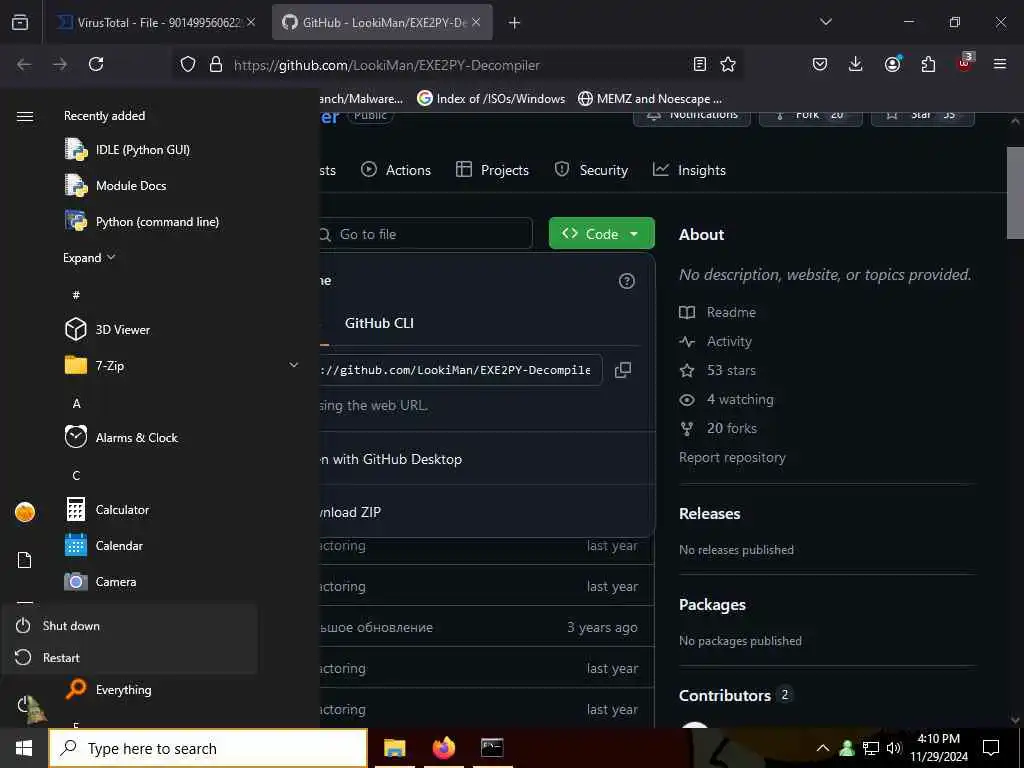Select Restart power option

click(129, 658)
